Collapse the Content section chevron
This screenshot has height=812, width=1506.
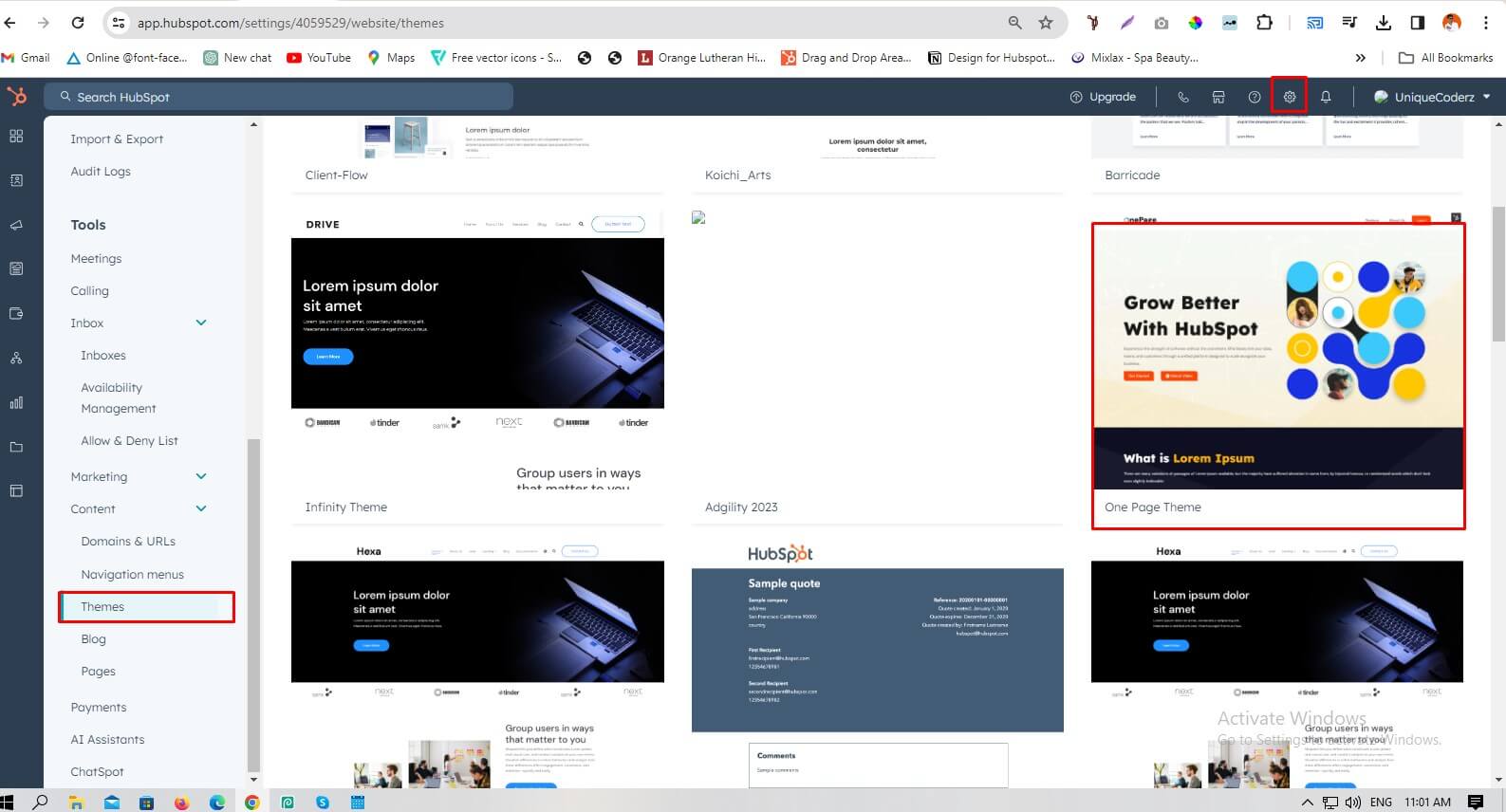[x=201, y=508]
